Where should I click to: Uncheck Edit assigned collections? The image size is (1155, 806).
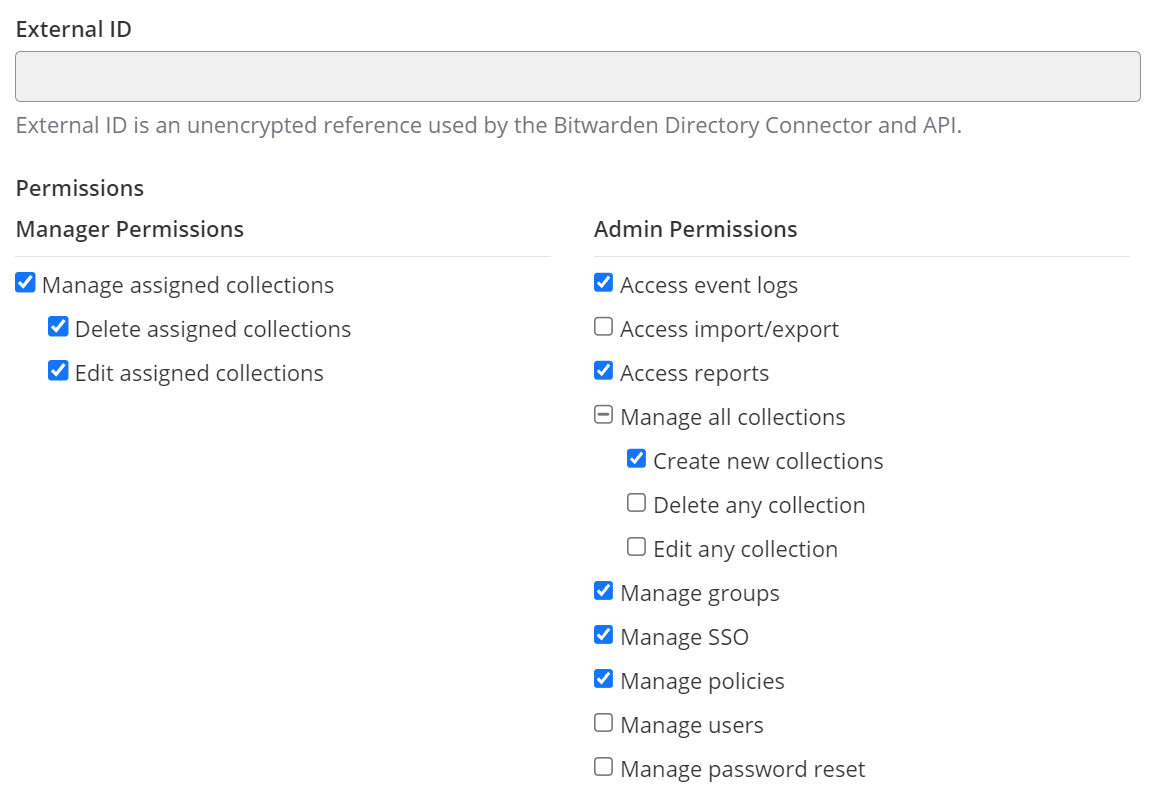coord(58,370)
